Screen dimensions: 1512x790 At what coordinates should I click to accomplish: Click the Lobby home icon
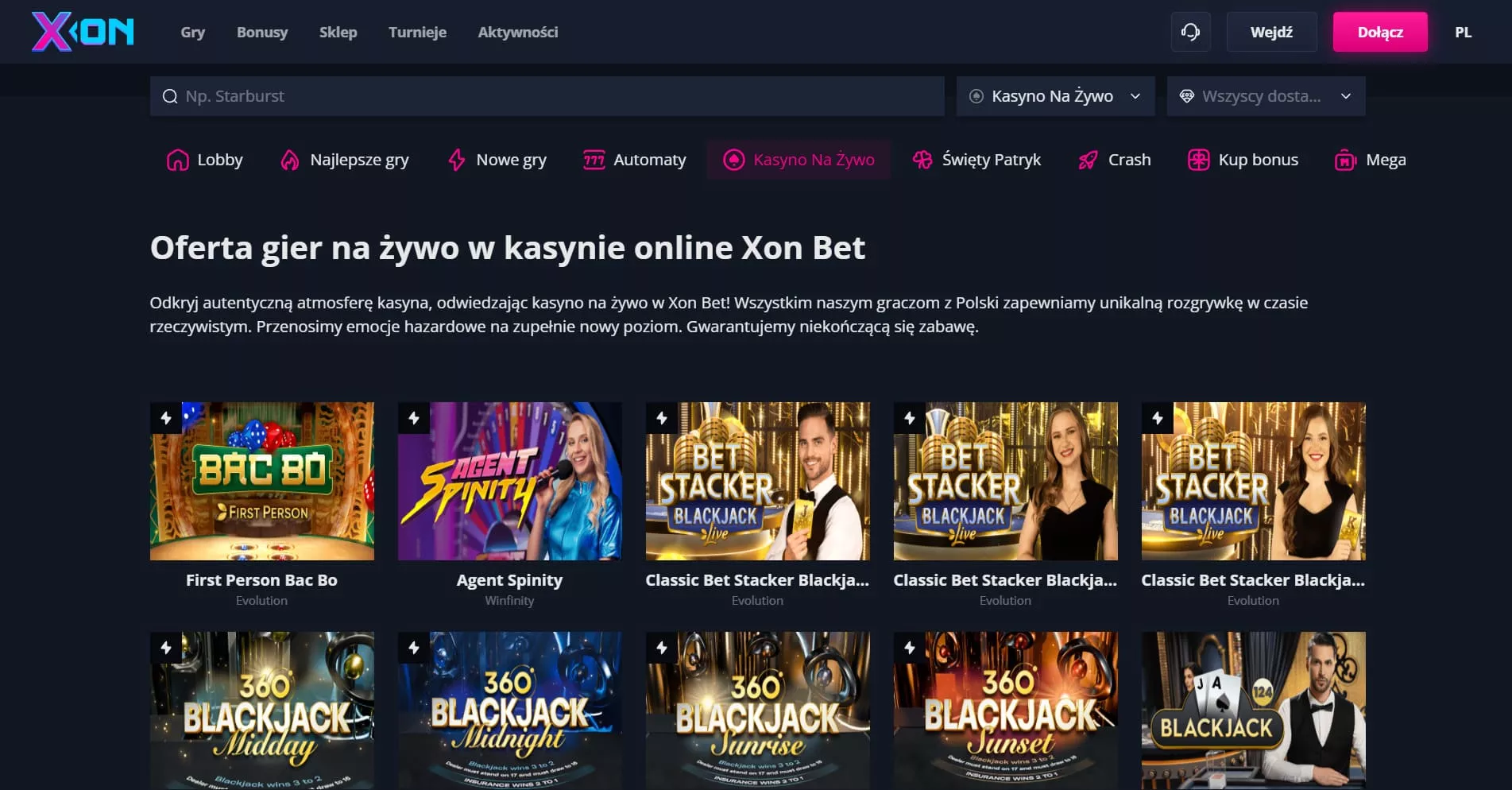177,160
